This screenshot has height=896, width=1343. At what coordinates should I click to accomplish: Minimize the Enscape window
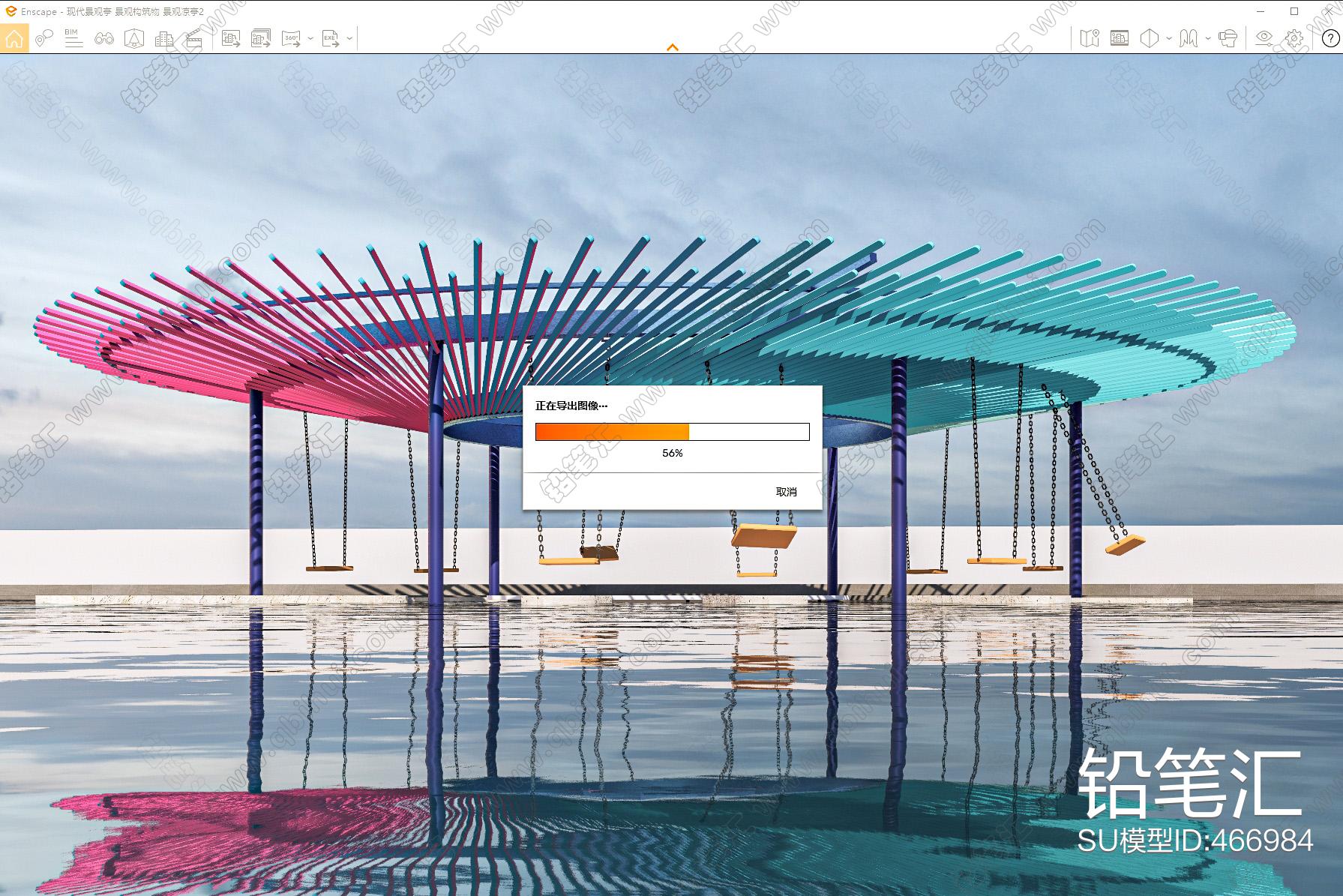tap(1260, 11)
